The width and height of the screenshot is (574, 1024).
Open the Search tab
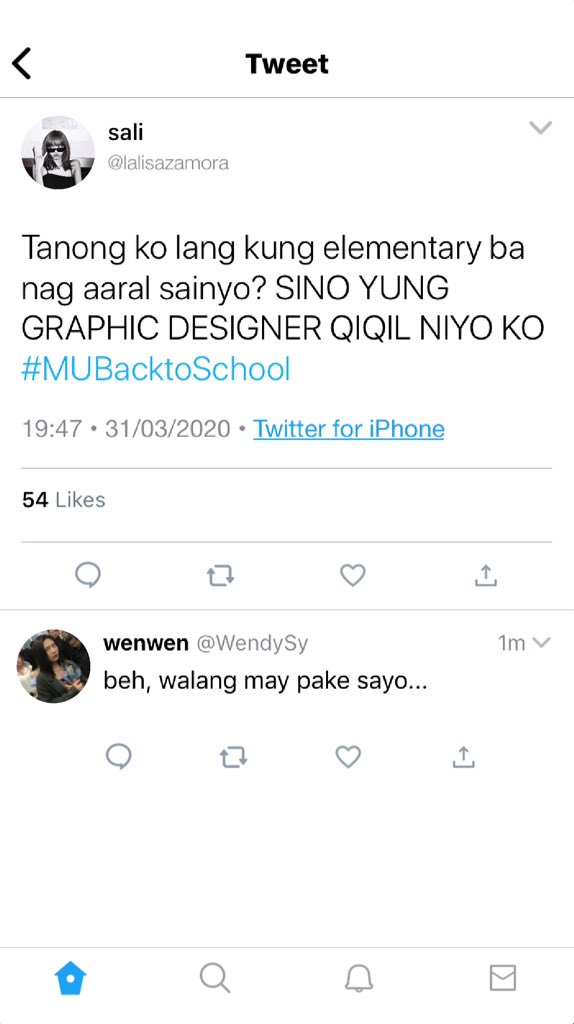215,978
